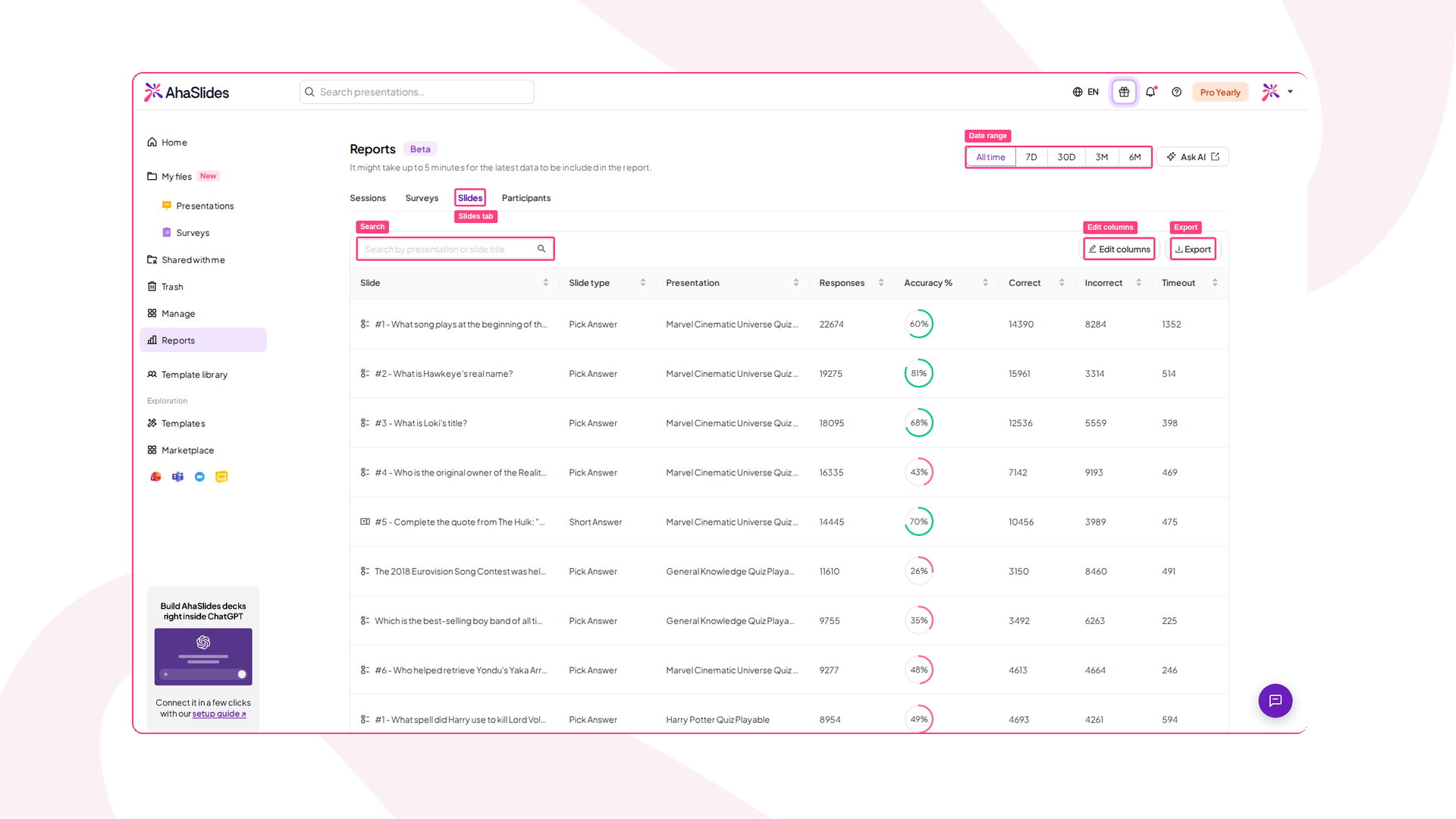Open the setup guide link
Image resolution: width=1456 pixels, height=819 pixels.
click(219, 714)
